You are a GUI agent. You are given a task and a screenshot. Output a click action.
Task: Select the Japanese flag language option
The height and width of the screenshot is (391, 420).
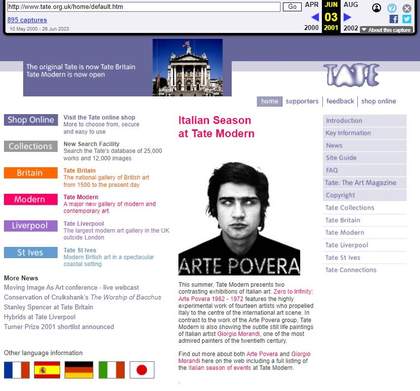click(142, 370)
